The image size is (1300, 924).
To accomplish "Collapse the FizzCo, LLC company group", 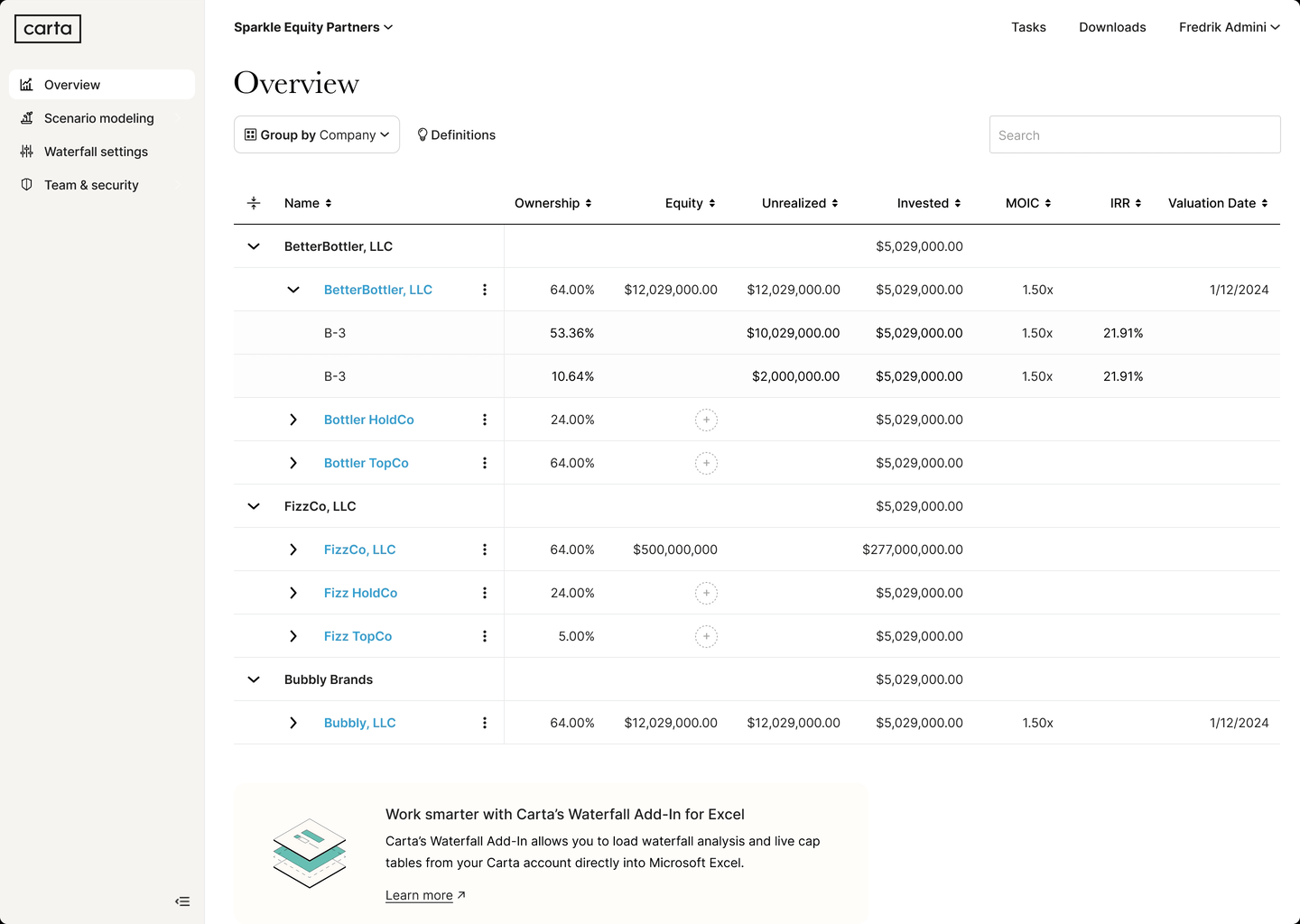I will pos(254,506).
